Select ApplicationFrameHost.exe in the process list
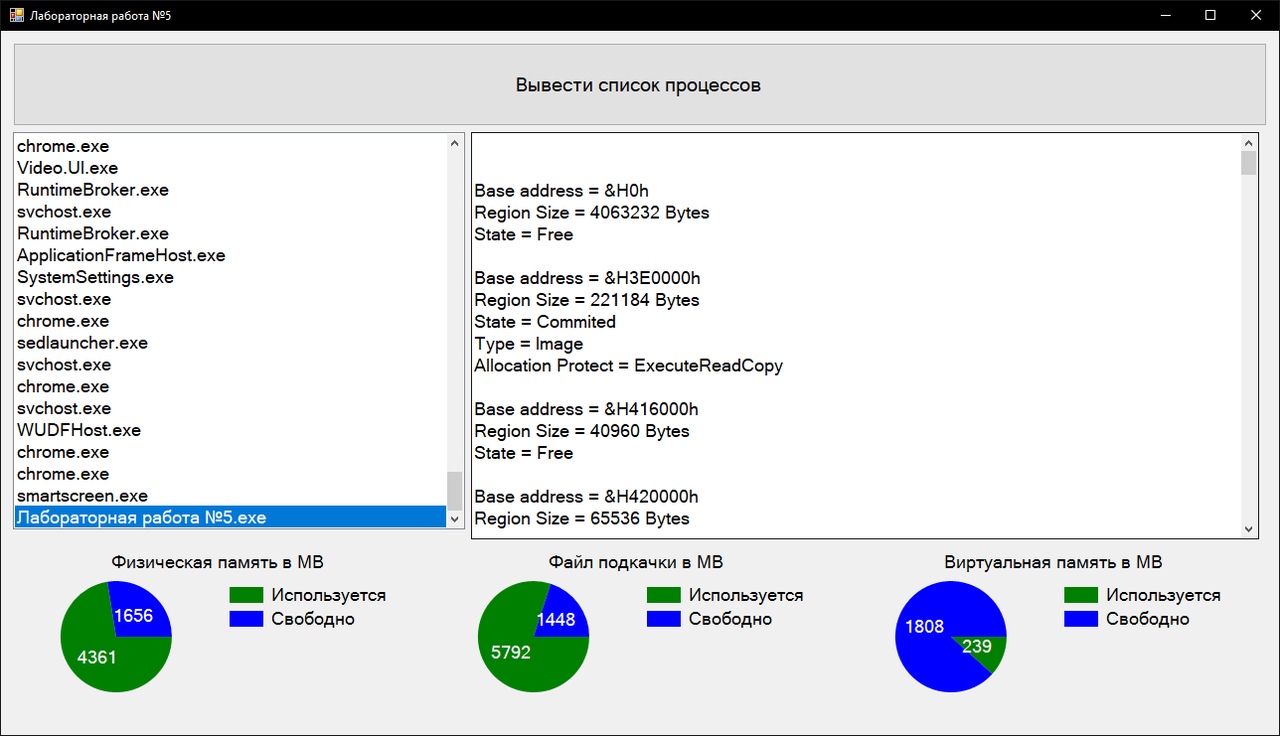 point(121,255)
